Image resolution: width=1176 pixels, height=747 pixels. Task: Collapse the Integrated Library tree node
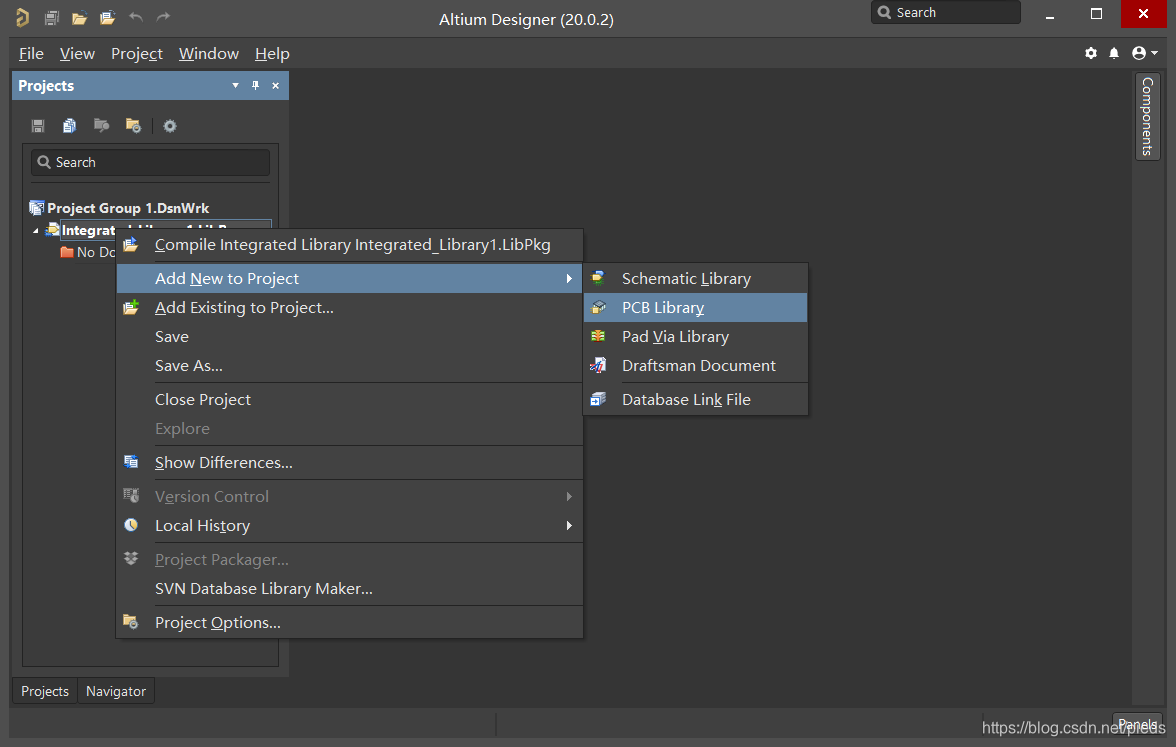pyautogui.click(x=37, y=231)
